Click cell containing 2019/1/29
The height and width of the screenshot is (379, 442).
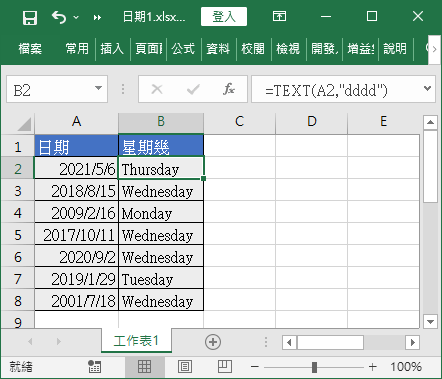76,278
